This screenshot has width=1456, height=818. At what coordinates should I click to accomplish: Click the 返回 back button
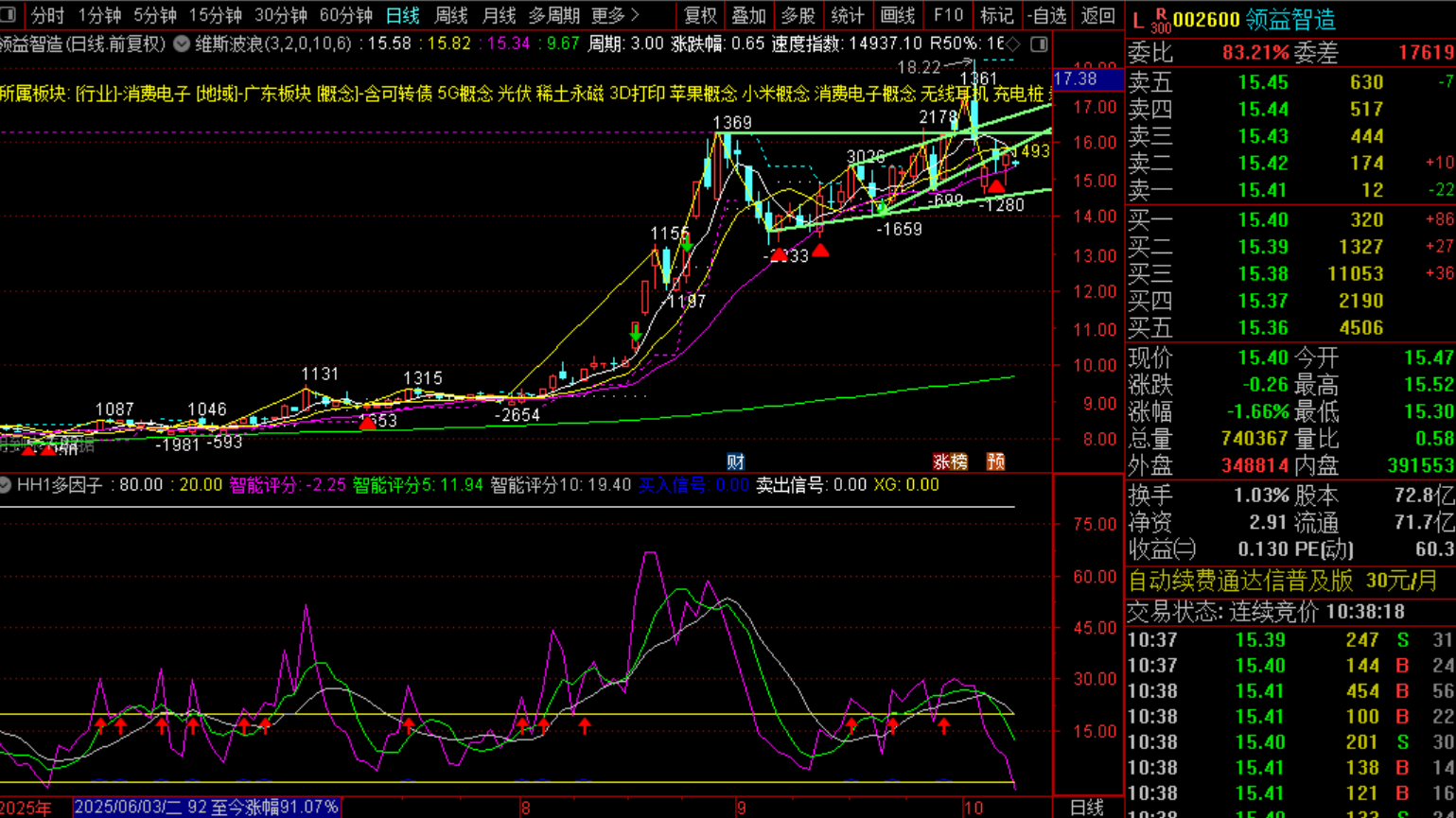[1097, 15]
